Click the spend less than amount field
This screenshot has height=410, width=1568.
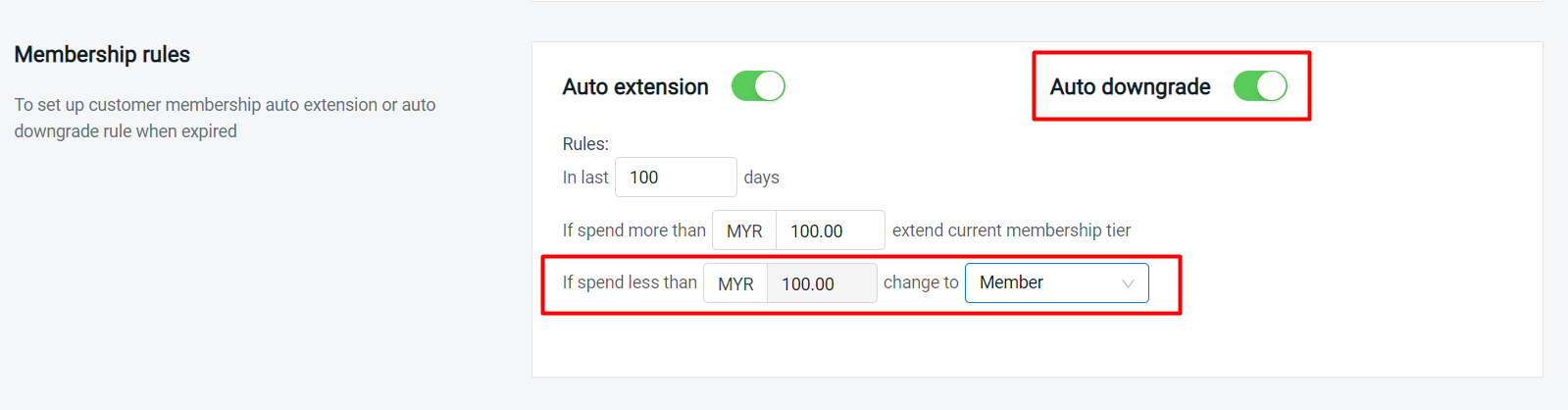[822, 283]
